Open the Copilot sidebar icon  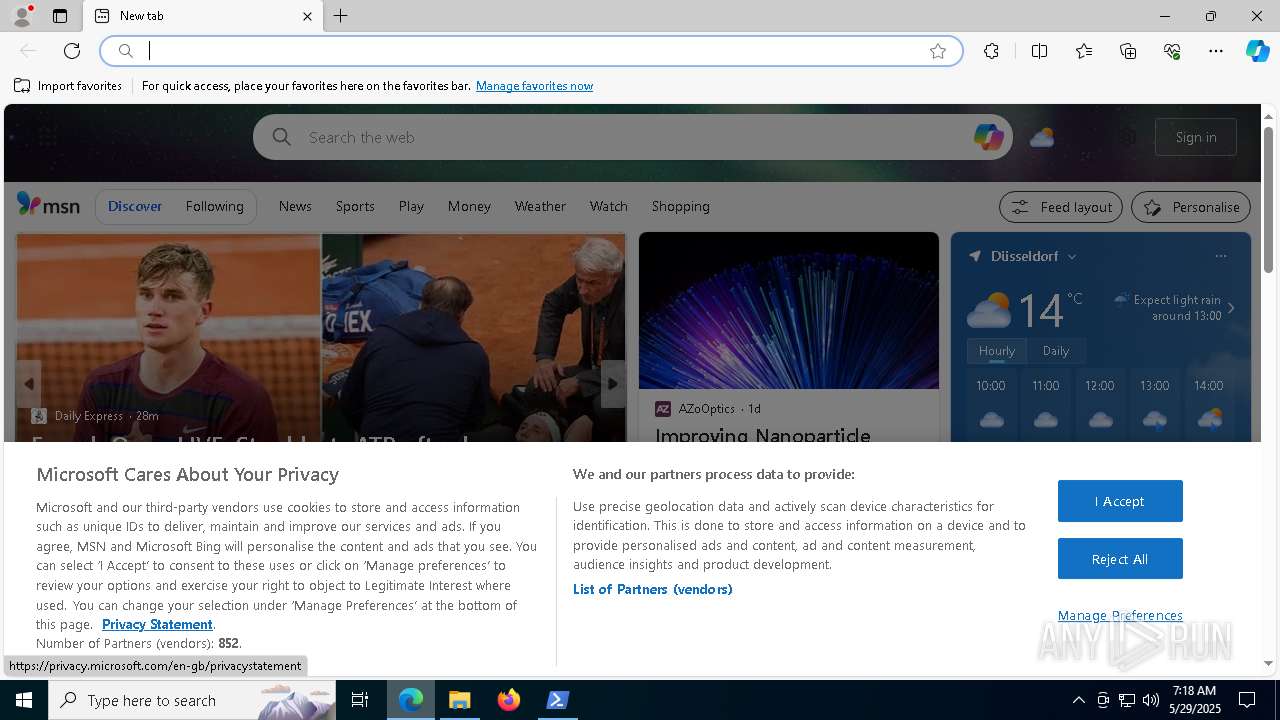(x=1257, y=51)
